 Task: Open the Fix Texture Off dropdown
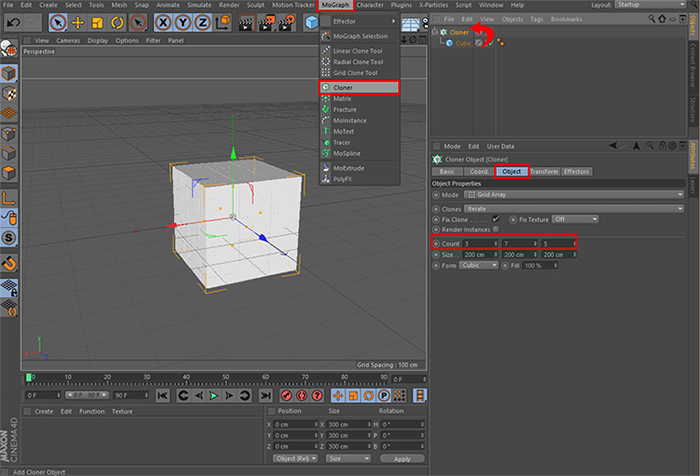[x=575, y=219]
